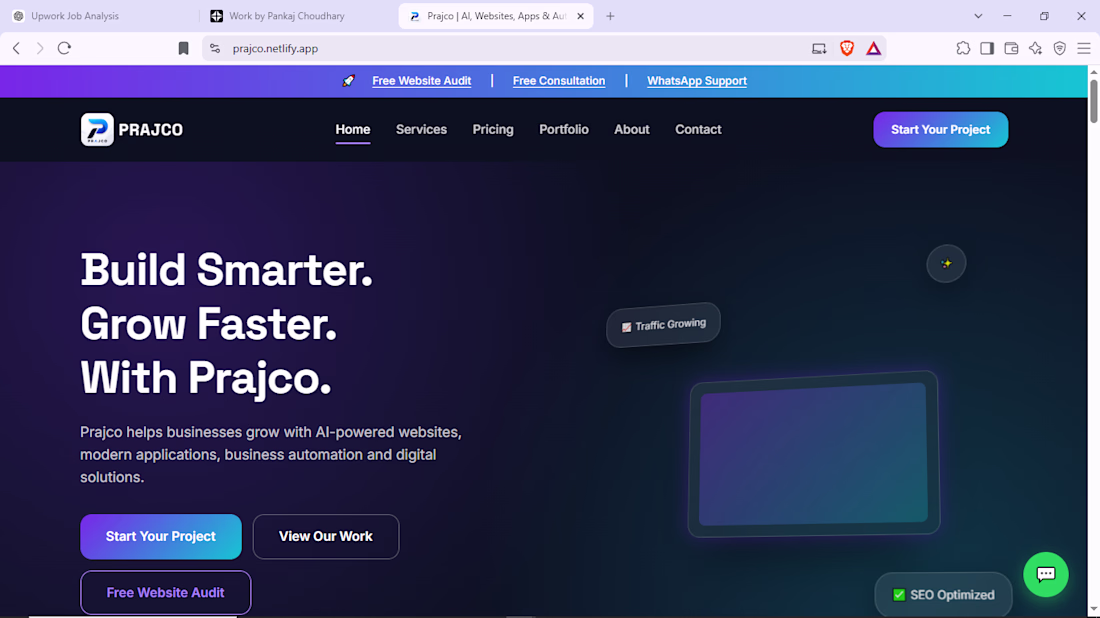Open site settings icon in address bar
The width and height of the screenshot is (1100, 618).
click(215, 48)
